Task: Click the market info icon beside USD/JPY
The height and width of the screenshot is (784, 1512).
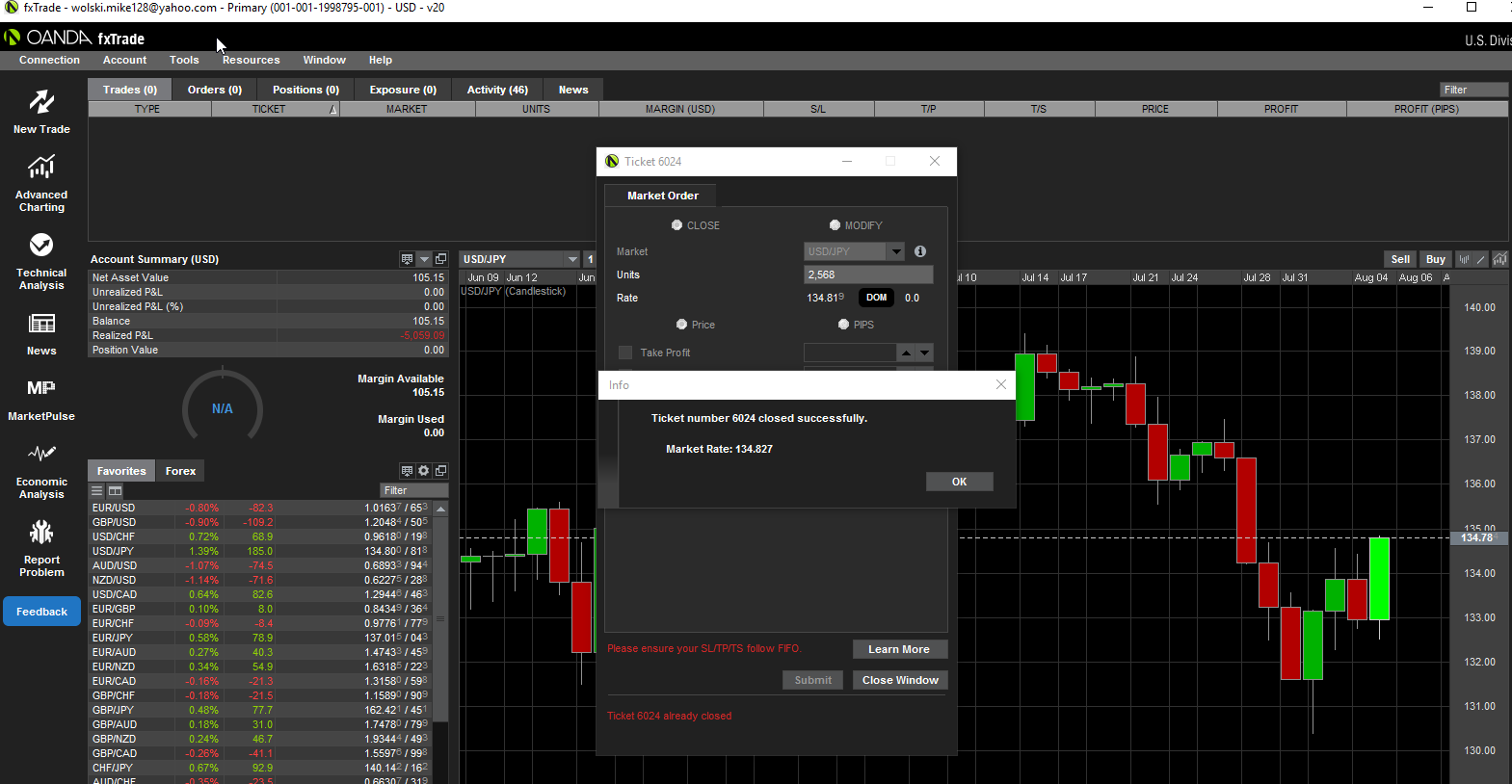Action: 920,251
